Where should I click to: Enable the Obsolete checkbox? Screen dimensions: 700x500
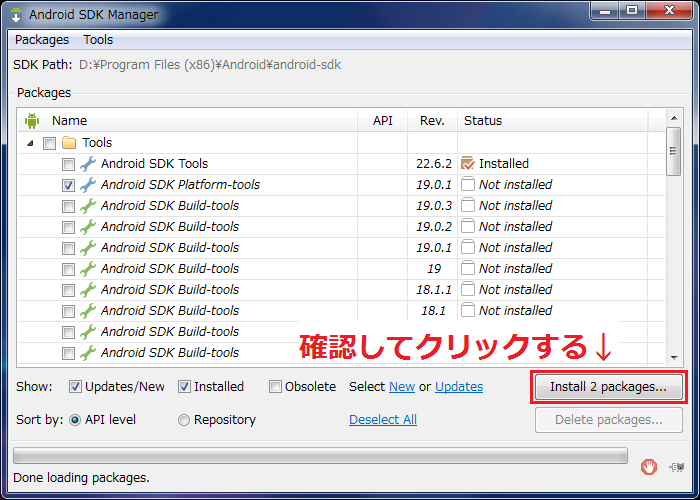pos(275,387)
